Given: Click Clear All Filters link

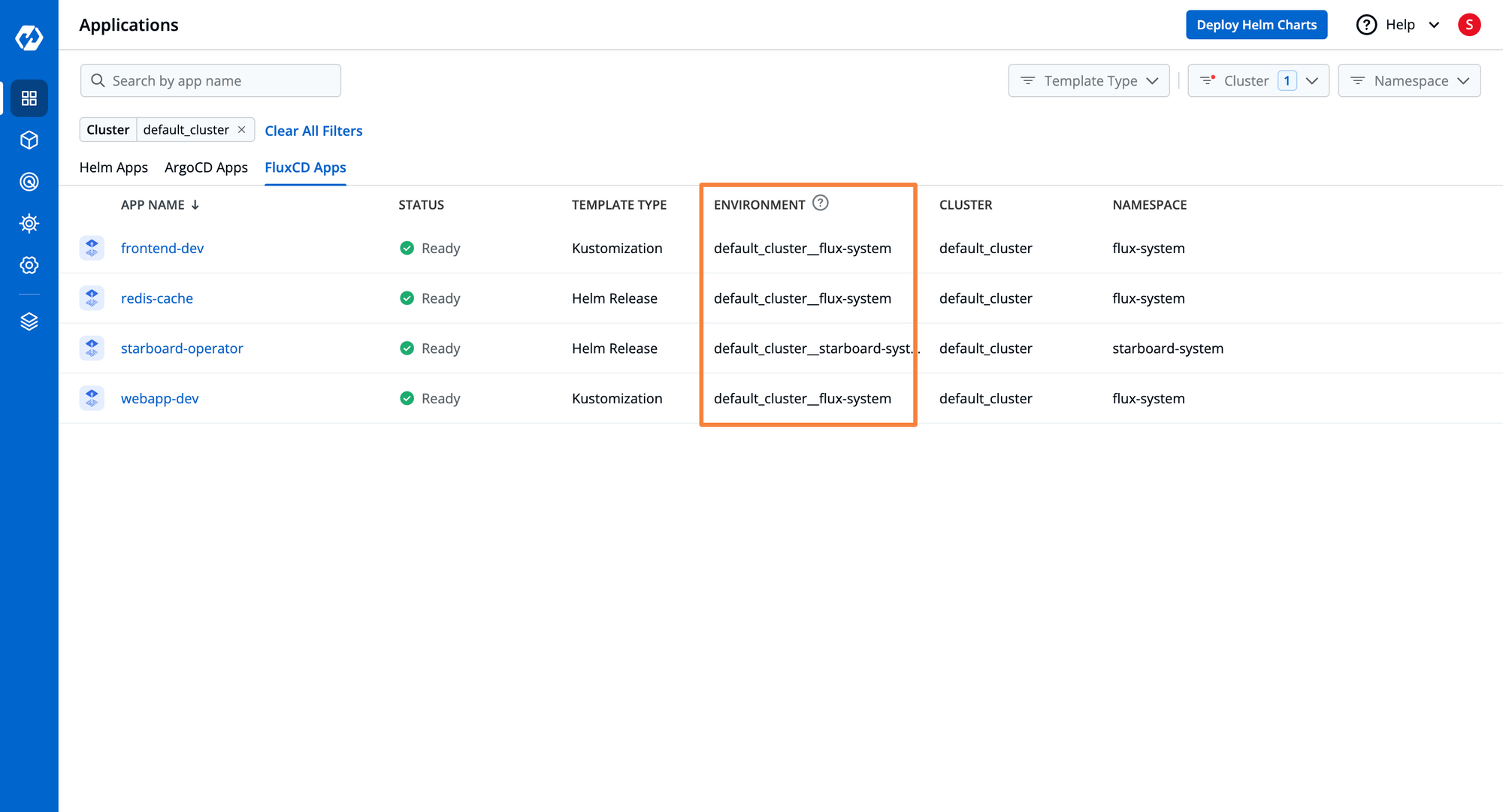Looking at the screenshot, I should 313,130.
